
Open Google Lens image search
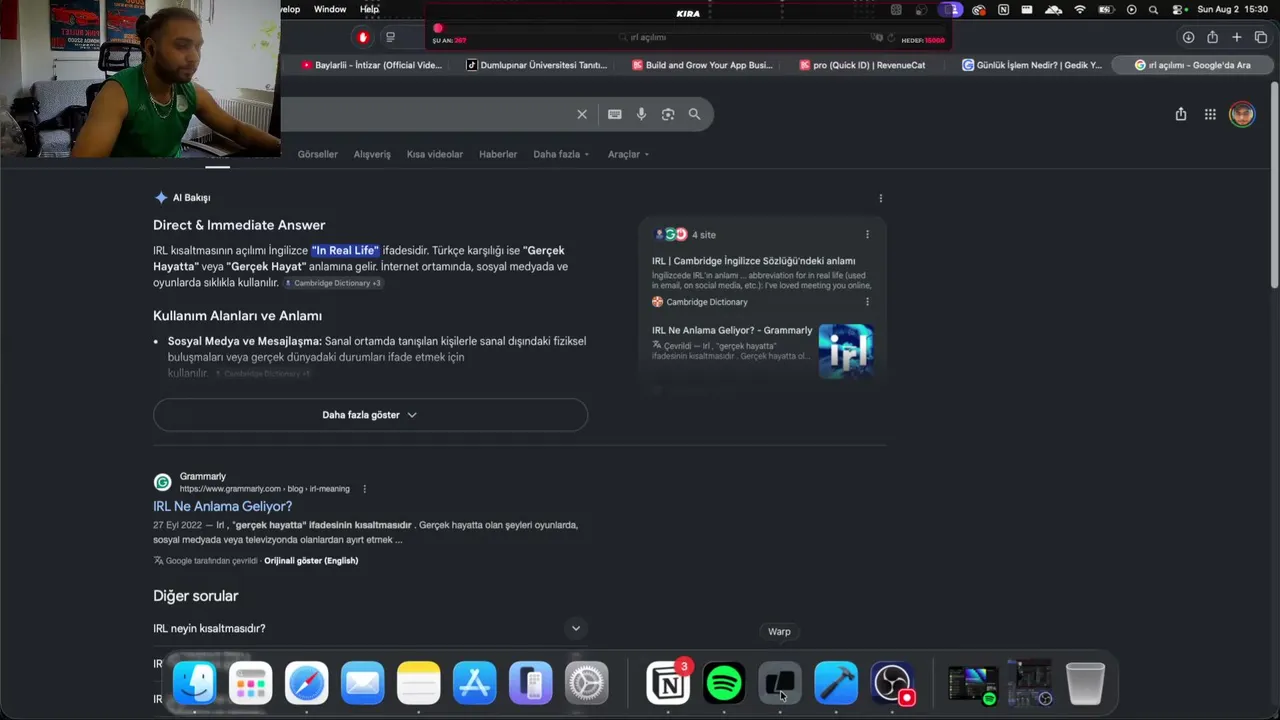click(x=668, y=114)
